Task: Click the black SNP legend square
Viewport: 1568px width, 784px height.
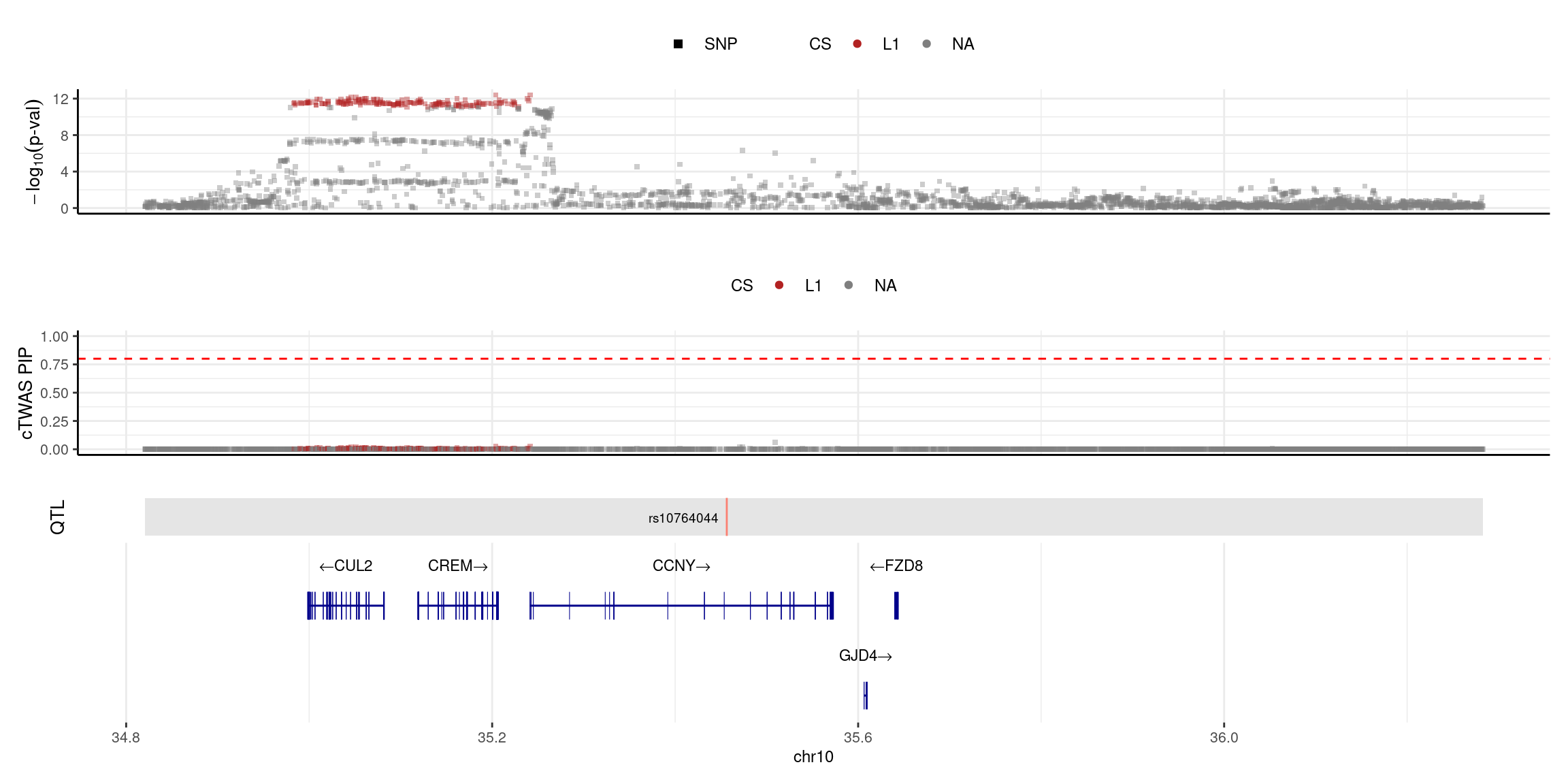Action: 678,44
